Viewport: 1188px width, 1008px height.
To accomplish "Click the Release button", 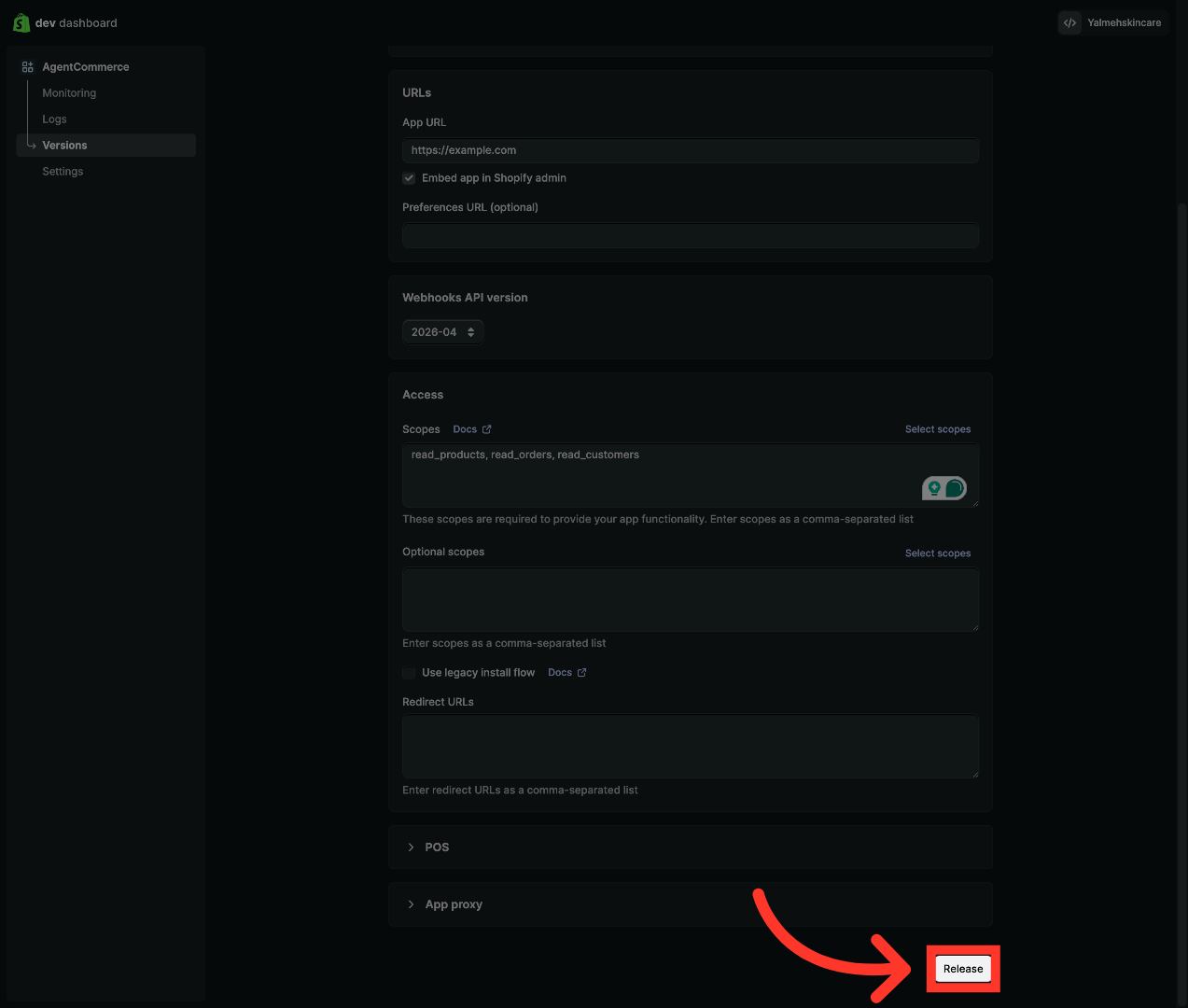I will click(x=963, y=969).
